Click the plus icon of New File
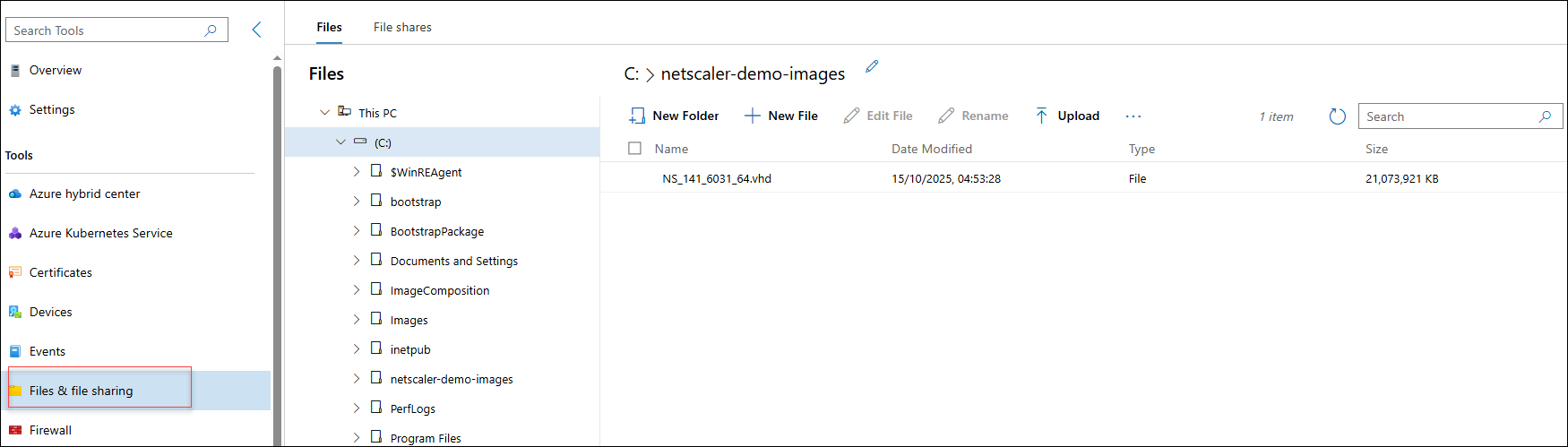Image resolution: width=1568 pixels, height=447 pixels. [753, 116]
